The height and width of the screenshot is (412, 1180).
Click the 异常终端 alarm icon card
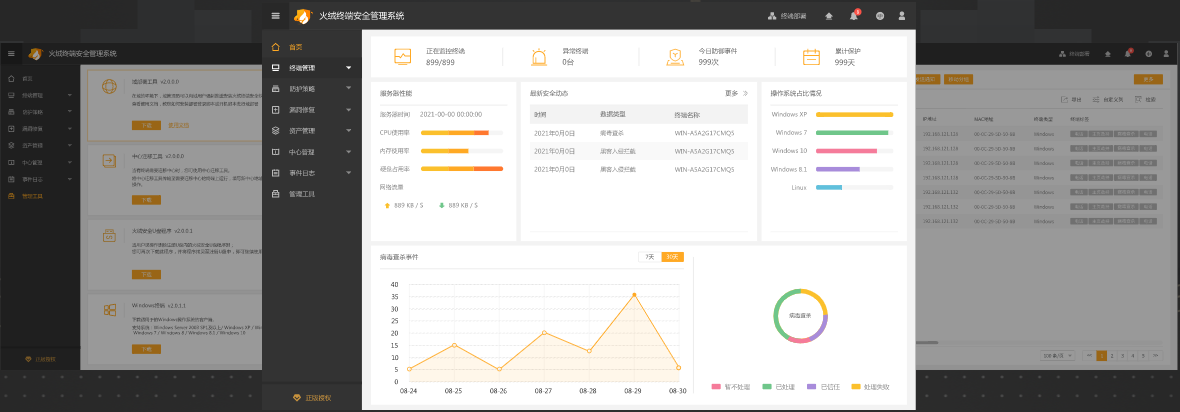tap(540, 57)
